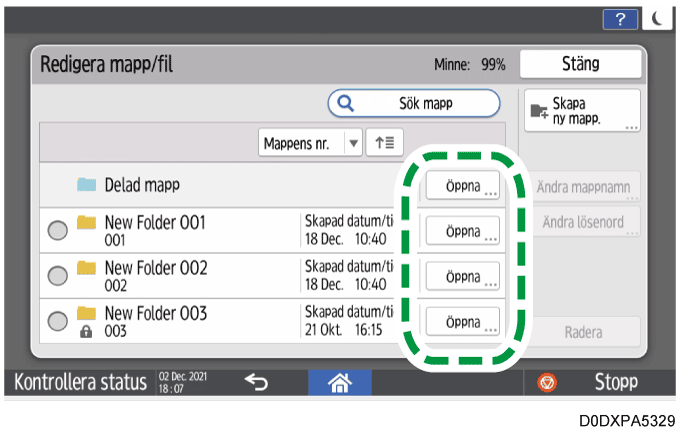The image size is (679, 431).
Task: Click Skapa ny mapp button
Action: [581, 110]
